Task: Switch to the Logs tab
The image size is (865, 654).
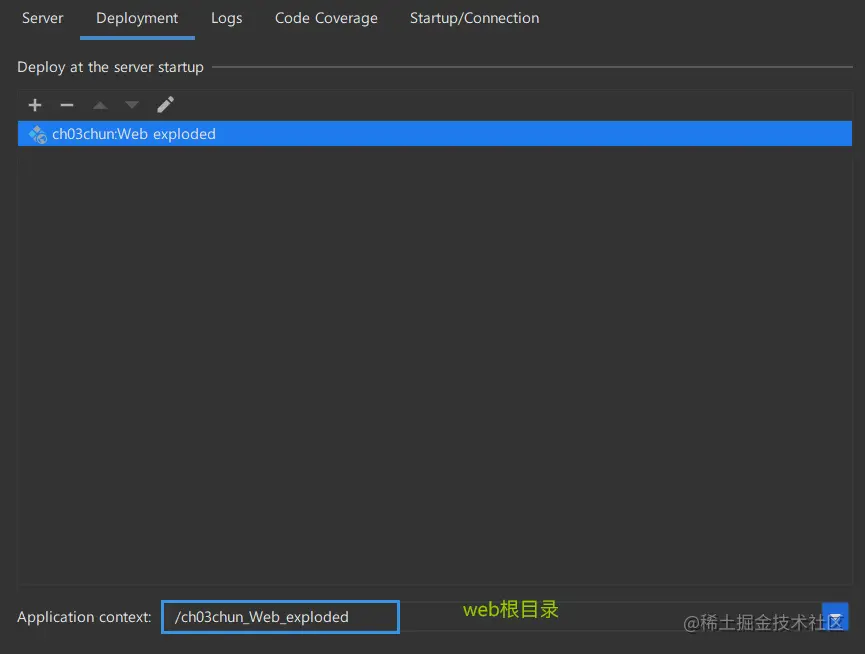Action: click(x=226, y=18)
